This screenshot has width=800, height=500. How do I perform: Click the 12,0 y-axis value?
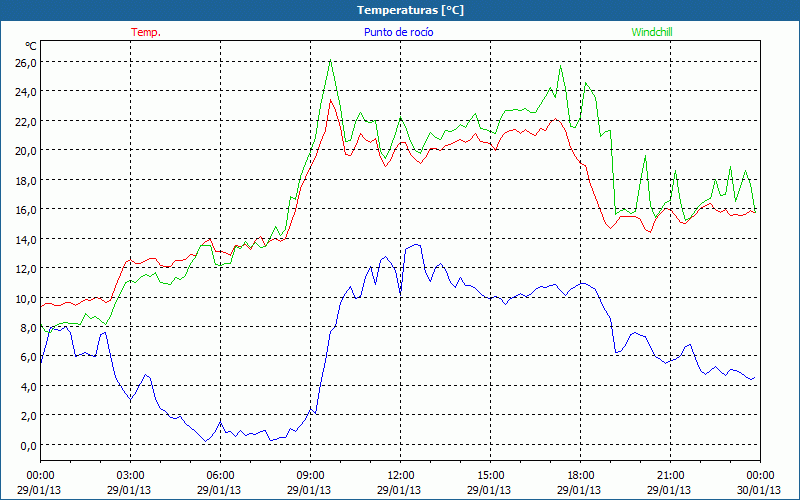[x=26, y=268]
